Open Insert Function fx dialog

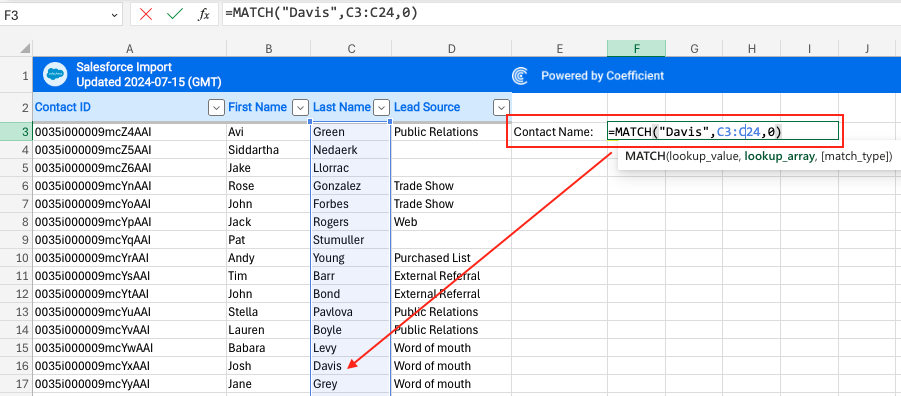point(203,14)
